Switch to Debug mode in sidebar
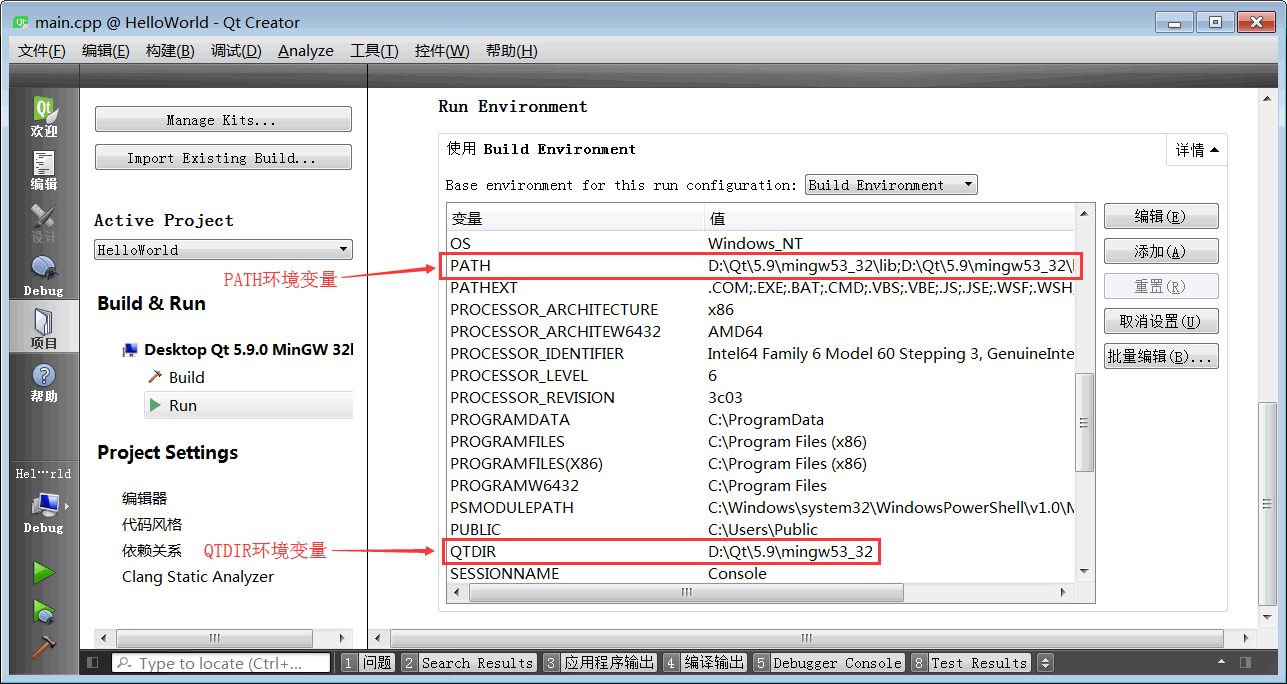 click(x=44, y=277)
